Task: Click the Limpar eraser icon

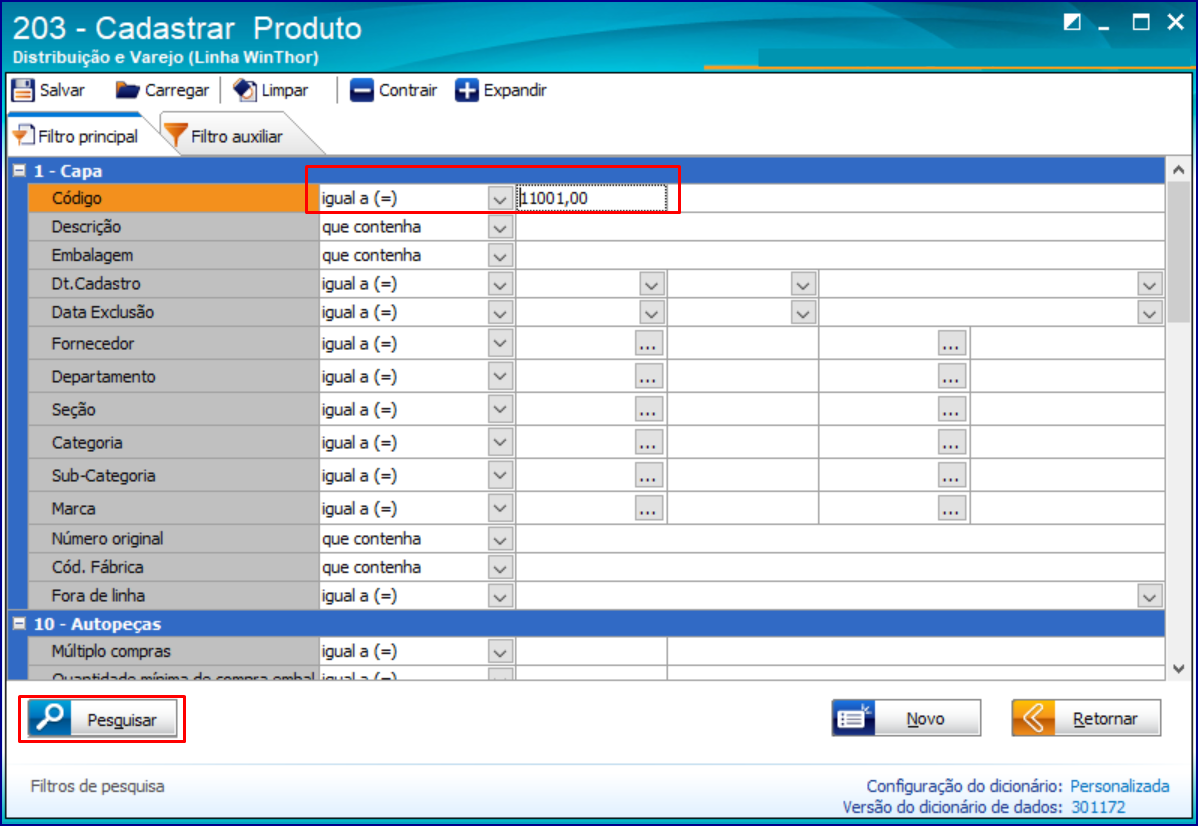Action: click(x=244, y=90)
